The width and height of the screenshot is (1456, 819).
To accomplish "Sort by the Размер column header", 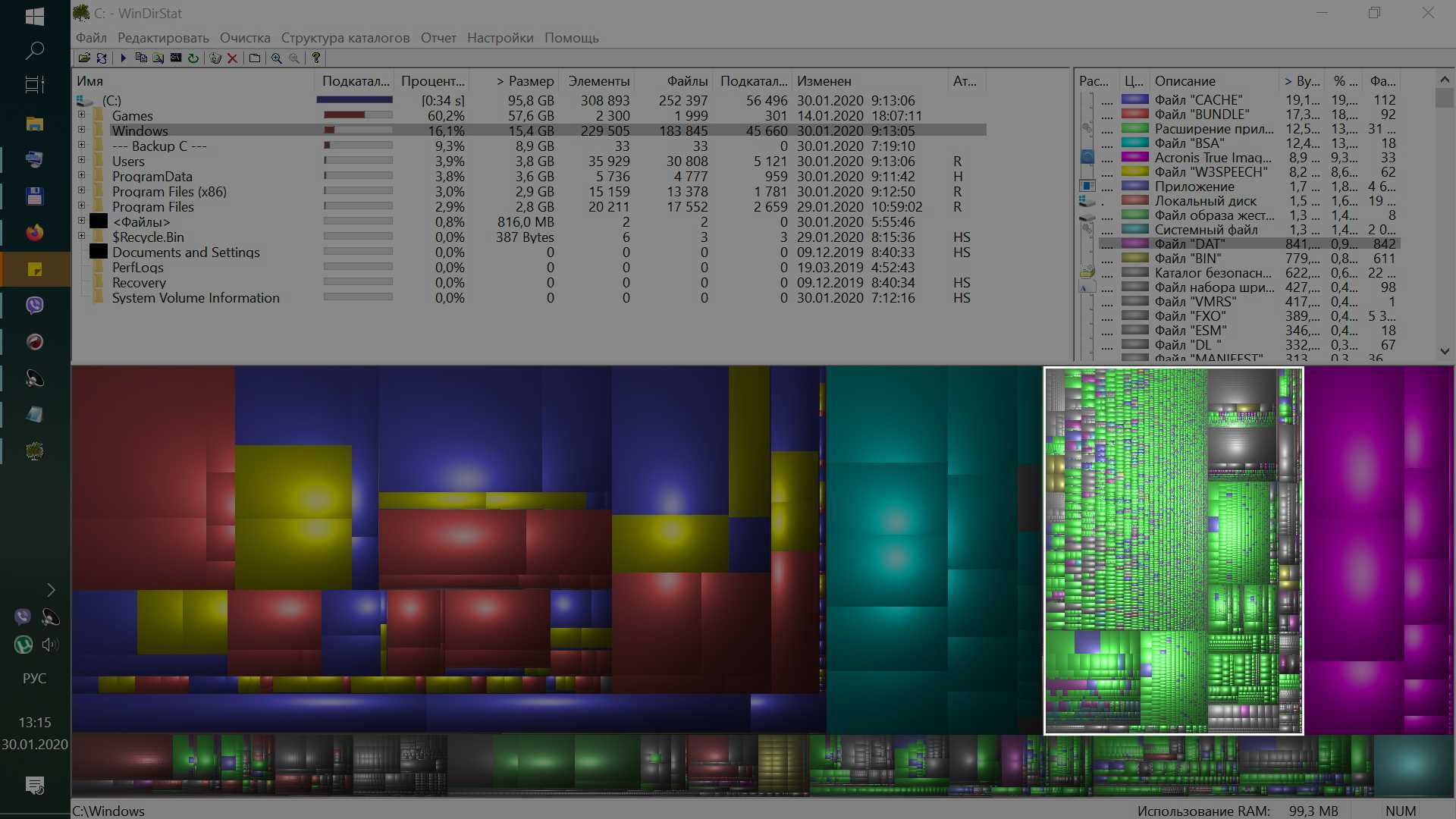I will click(x=525, y=81).
